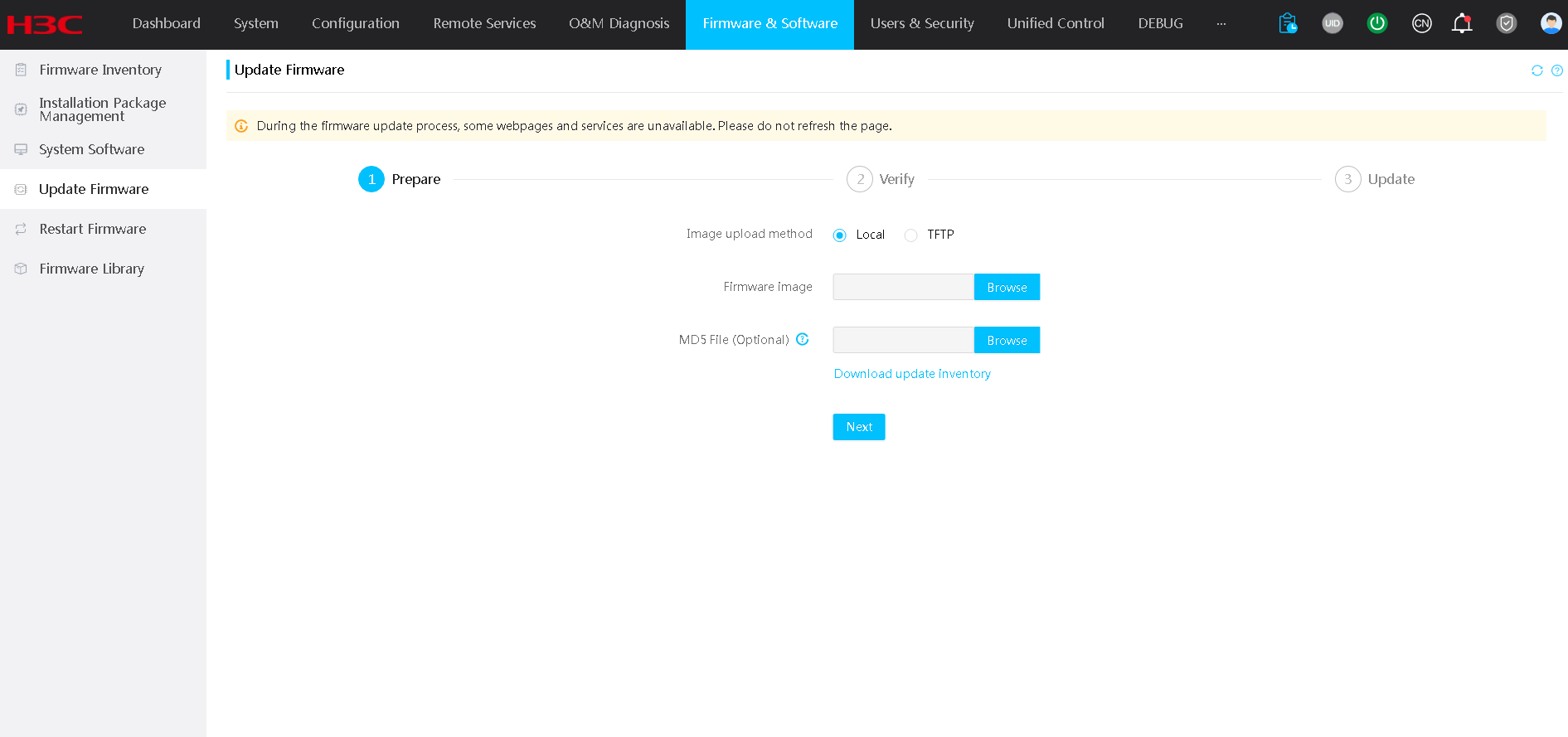Screen dimensions: 1568x737
Task: Open Firmware Library page
Action: click(103, 269)
